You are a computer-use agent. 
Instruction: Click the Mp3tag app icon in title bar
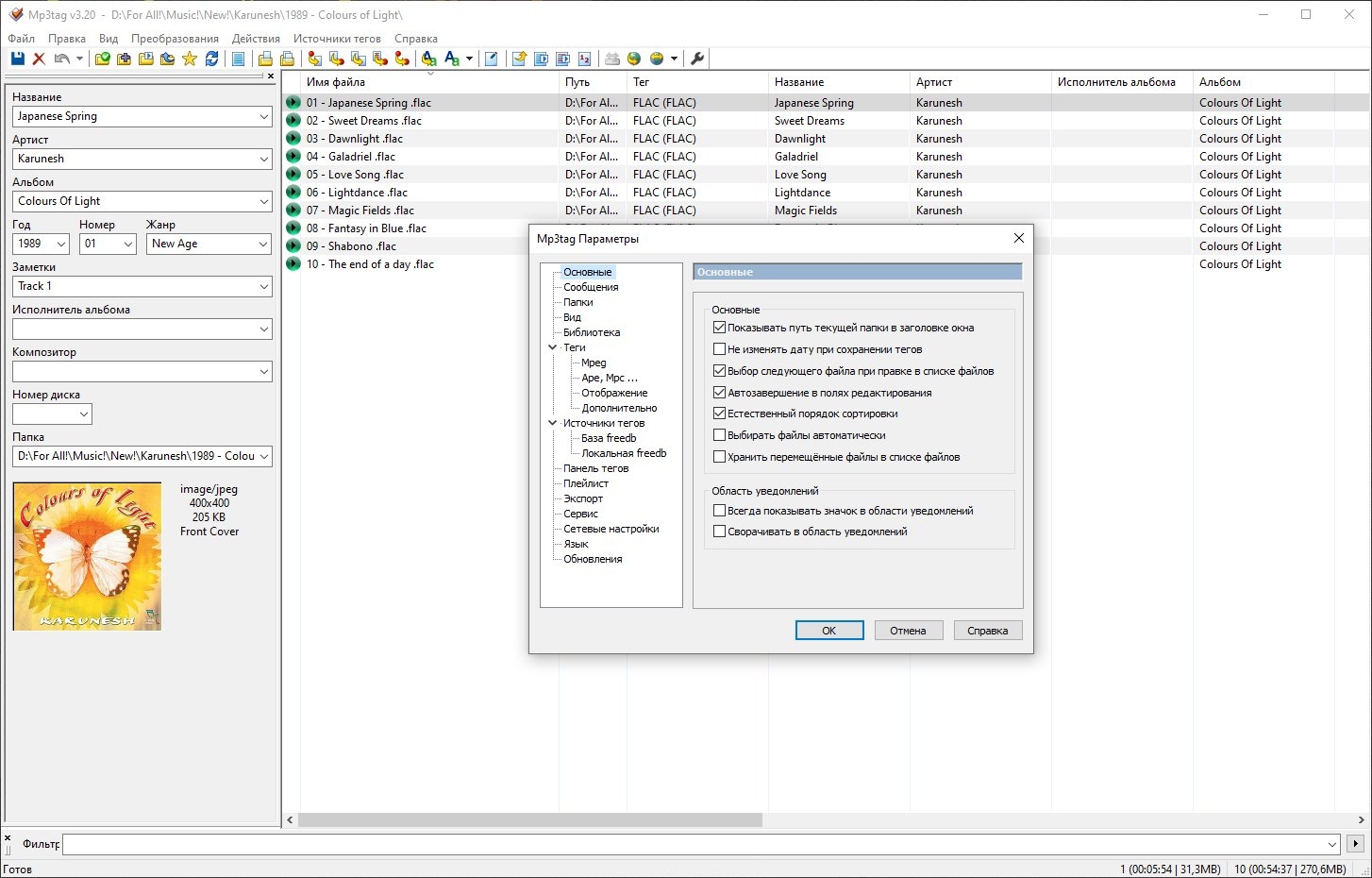15,14
